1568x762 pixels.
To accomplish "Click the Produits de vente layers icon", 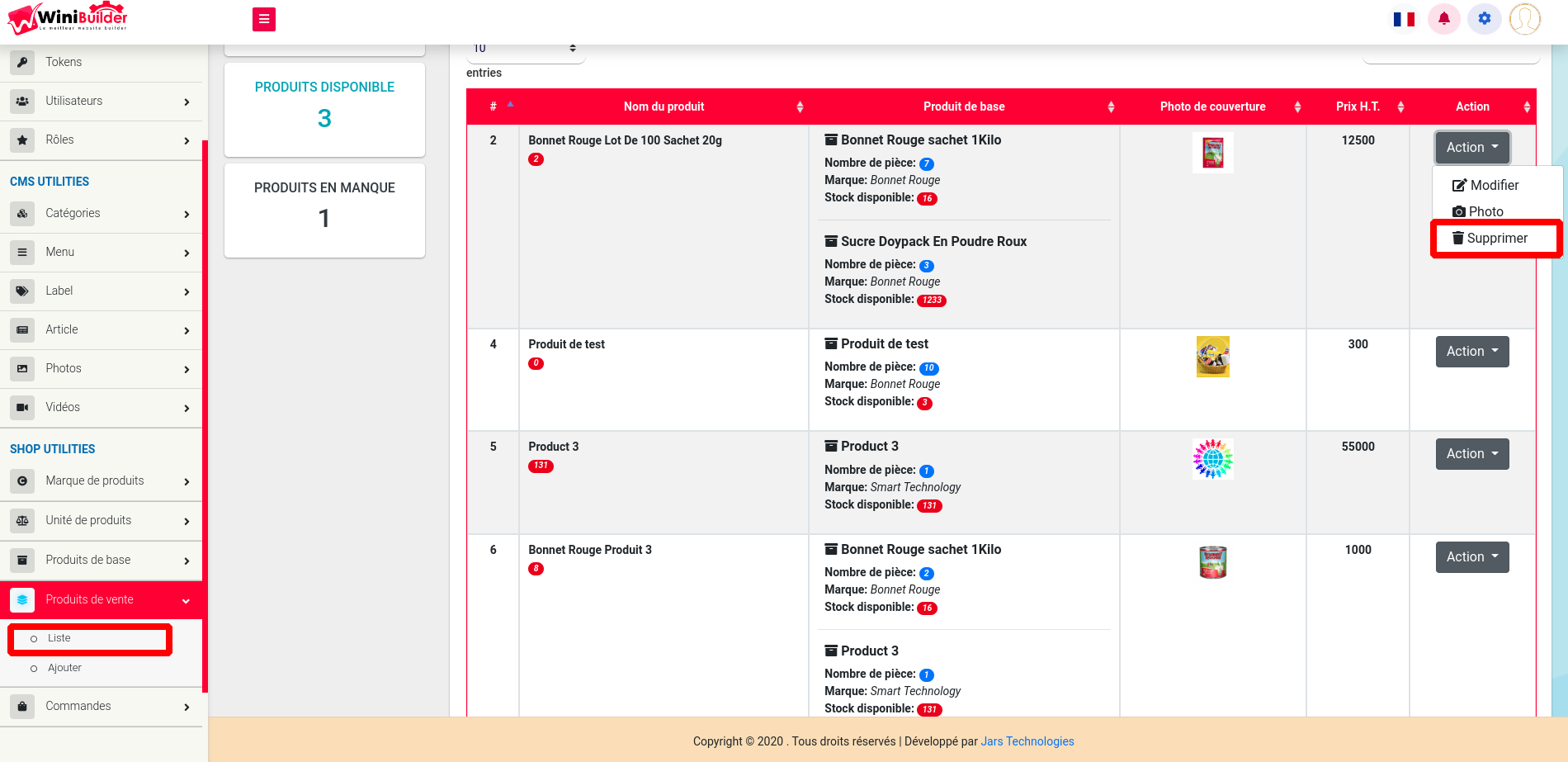I will [x=22, y=599].
